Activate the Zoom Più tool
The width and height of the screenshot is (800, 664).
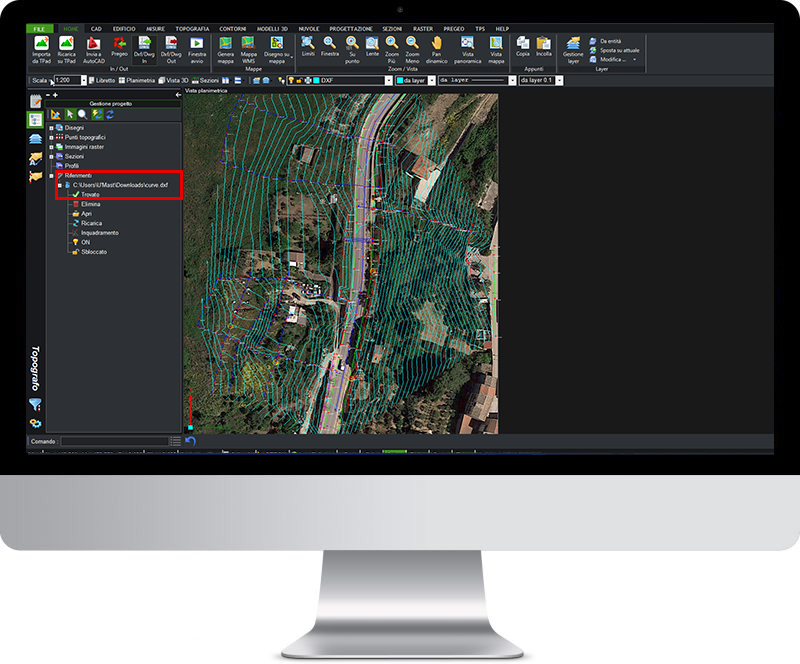point(391,43)
